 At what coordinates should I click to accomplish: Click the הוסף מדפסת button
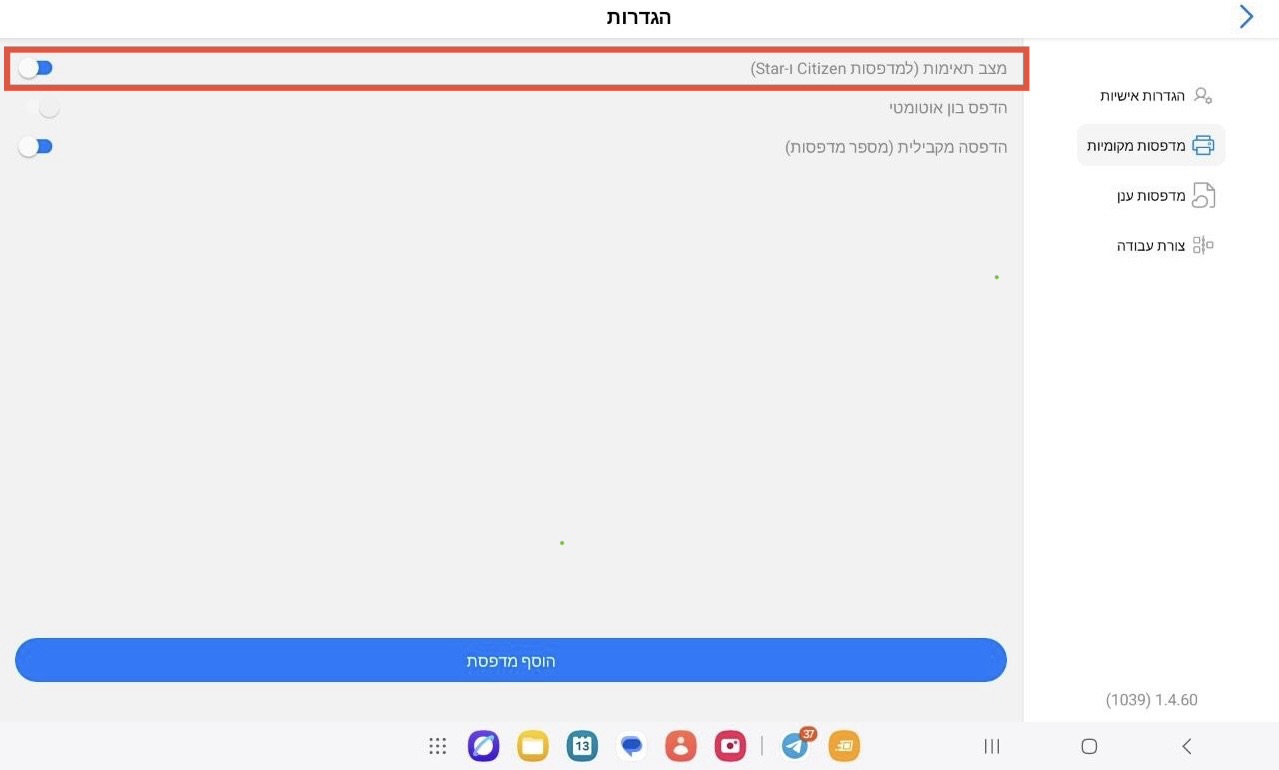511,660
